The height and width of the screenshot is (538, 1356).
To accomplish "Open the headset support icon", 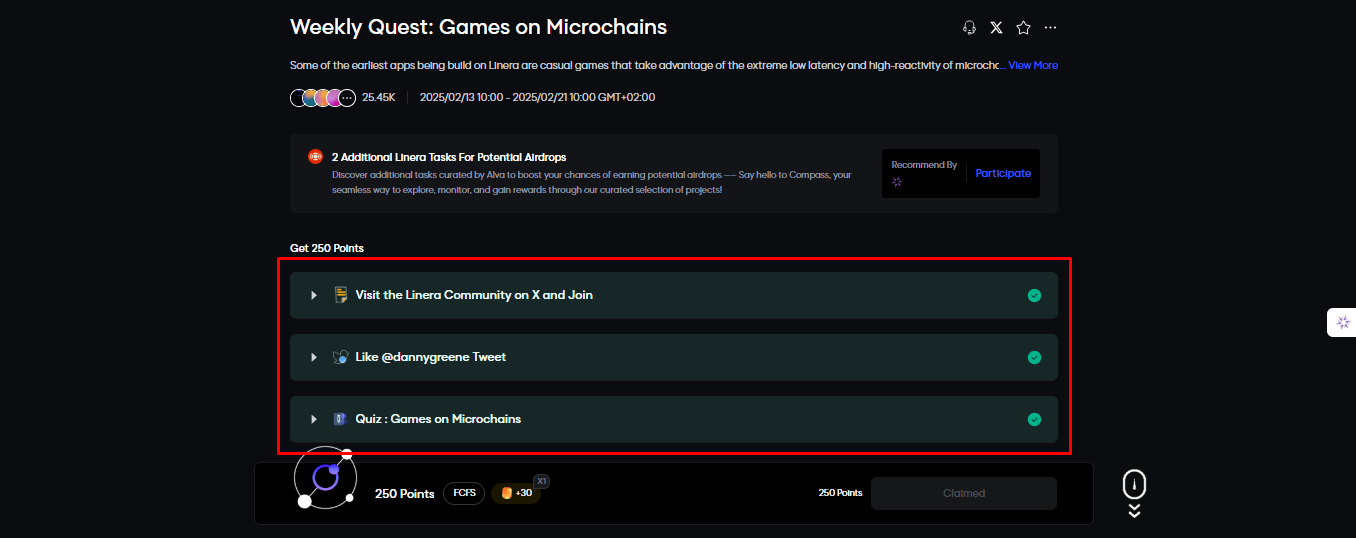I will [x=968, y=28].
